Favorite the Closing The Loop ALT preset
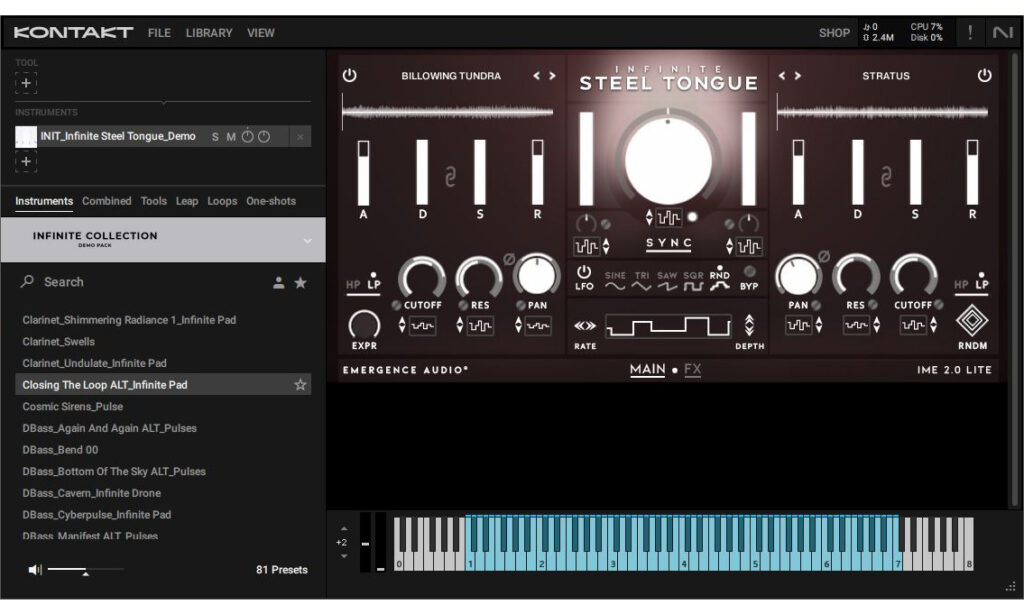Screen dimensions: 1024x614 [300, 385]
